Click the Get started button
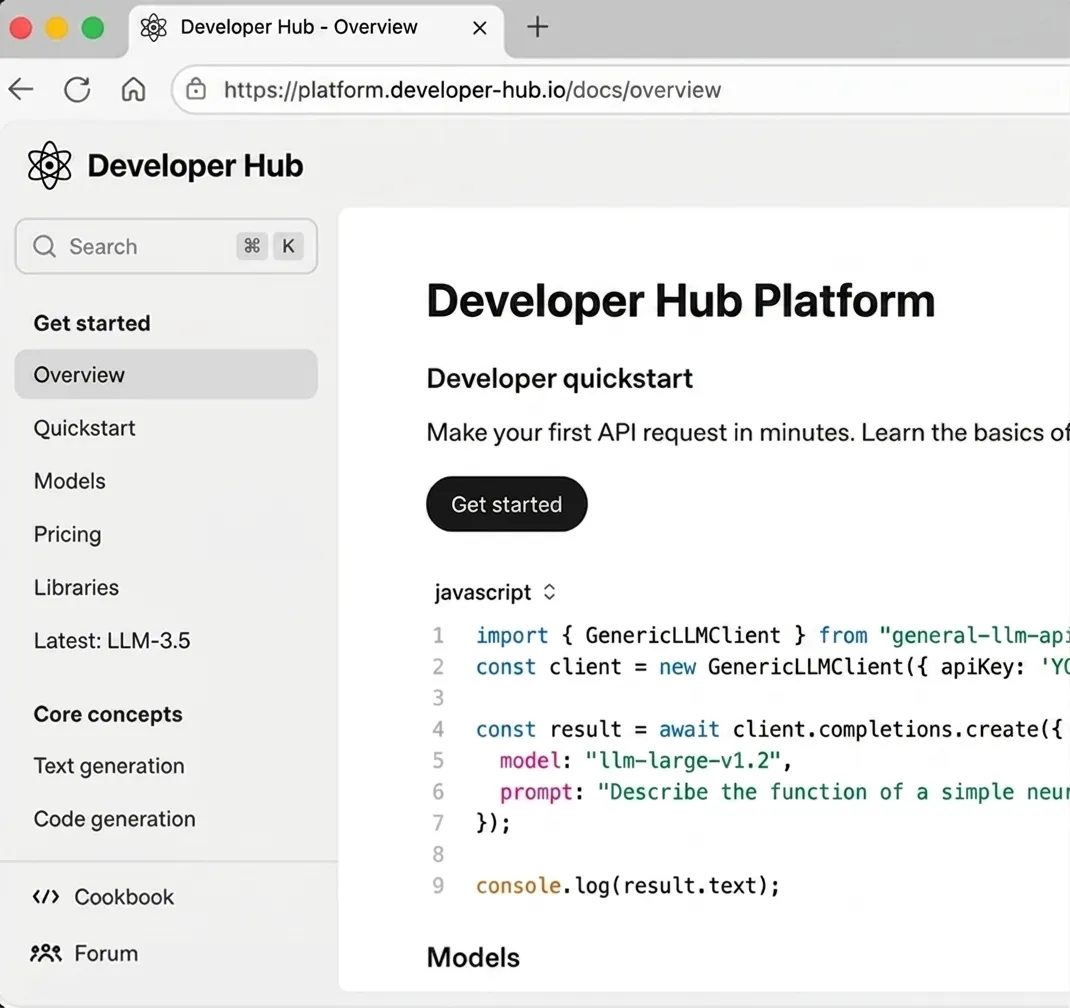This screenshot has width=1070, height=1008. [x=506, y=504]
